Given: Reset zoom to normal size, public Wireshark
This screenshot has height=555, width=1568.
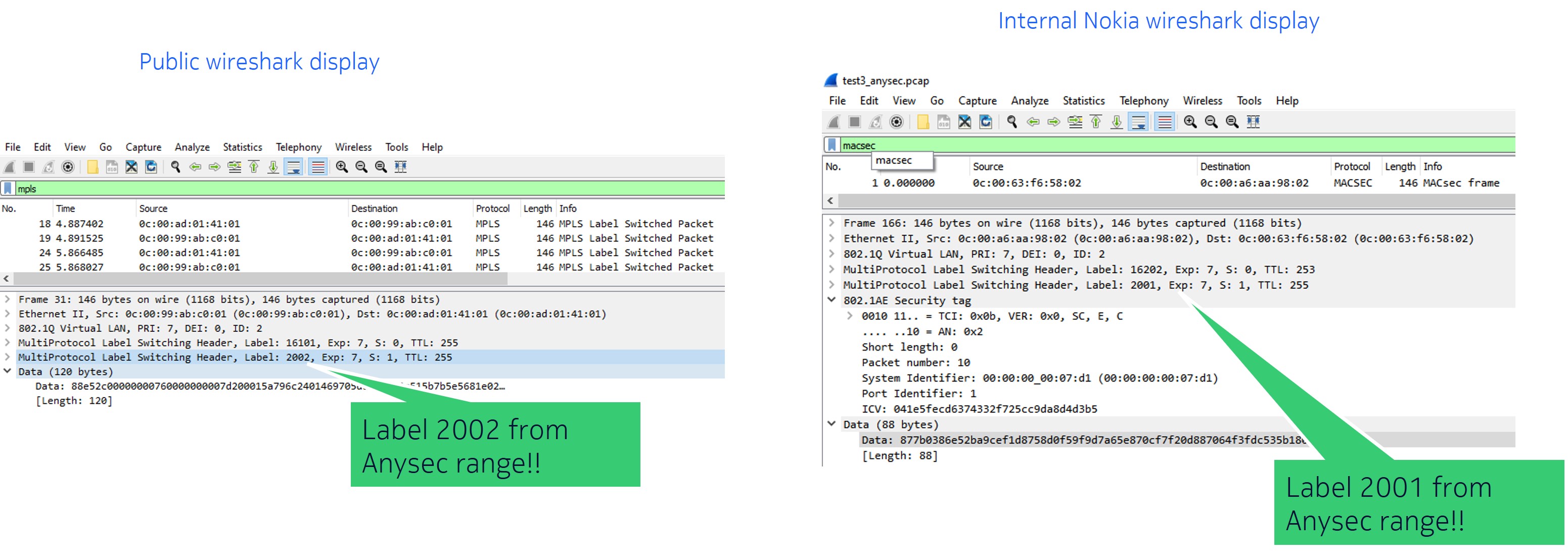Looking at the screenshot, I should tap(381, 167).
